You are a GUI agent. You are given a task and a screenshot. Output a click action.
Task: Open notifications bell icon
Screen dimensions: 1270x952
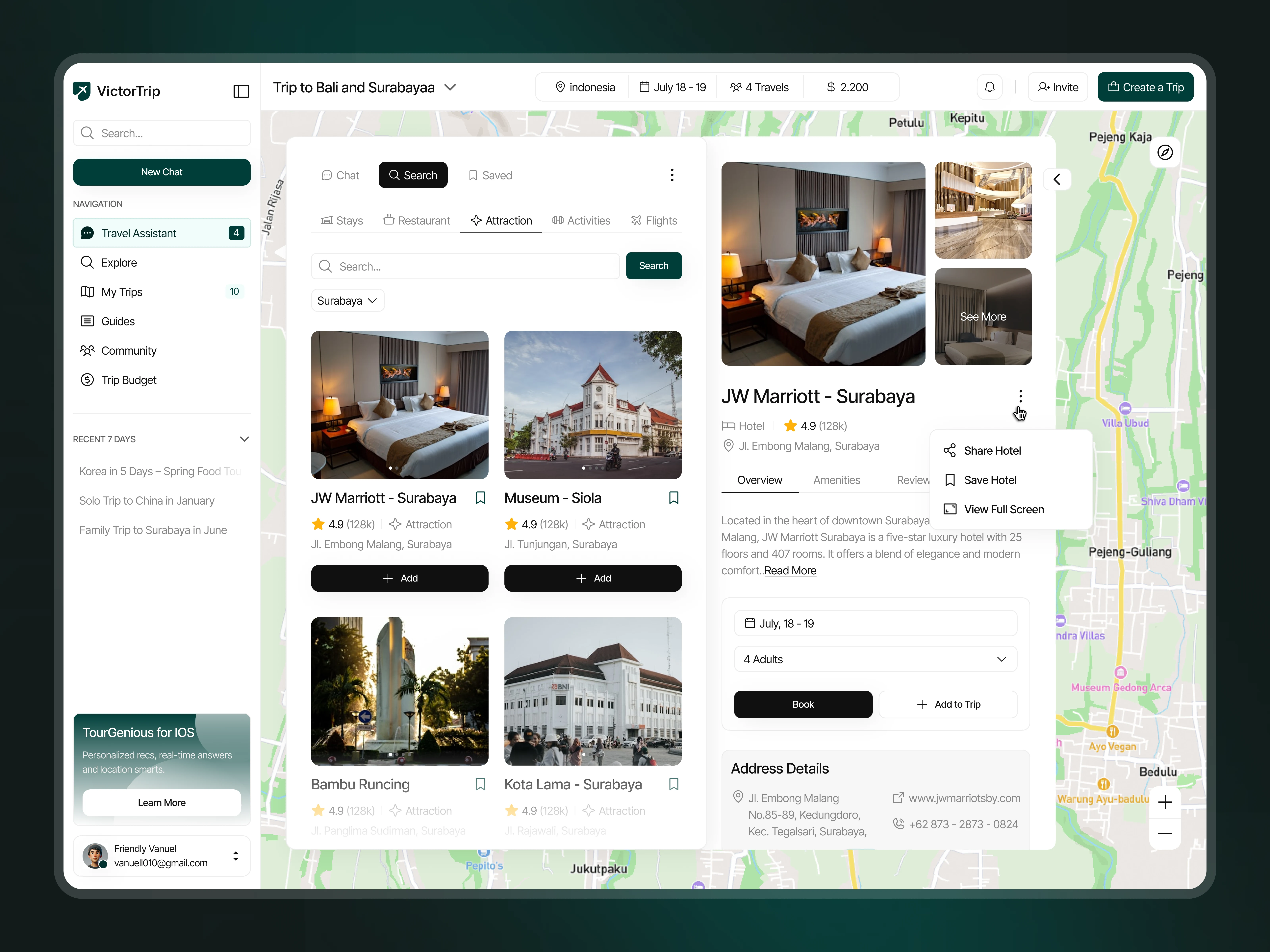pos(990,87)
